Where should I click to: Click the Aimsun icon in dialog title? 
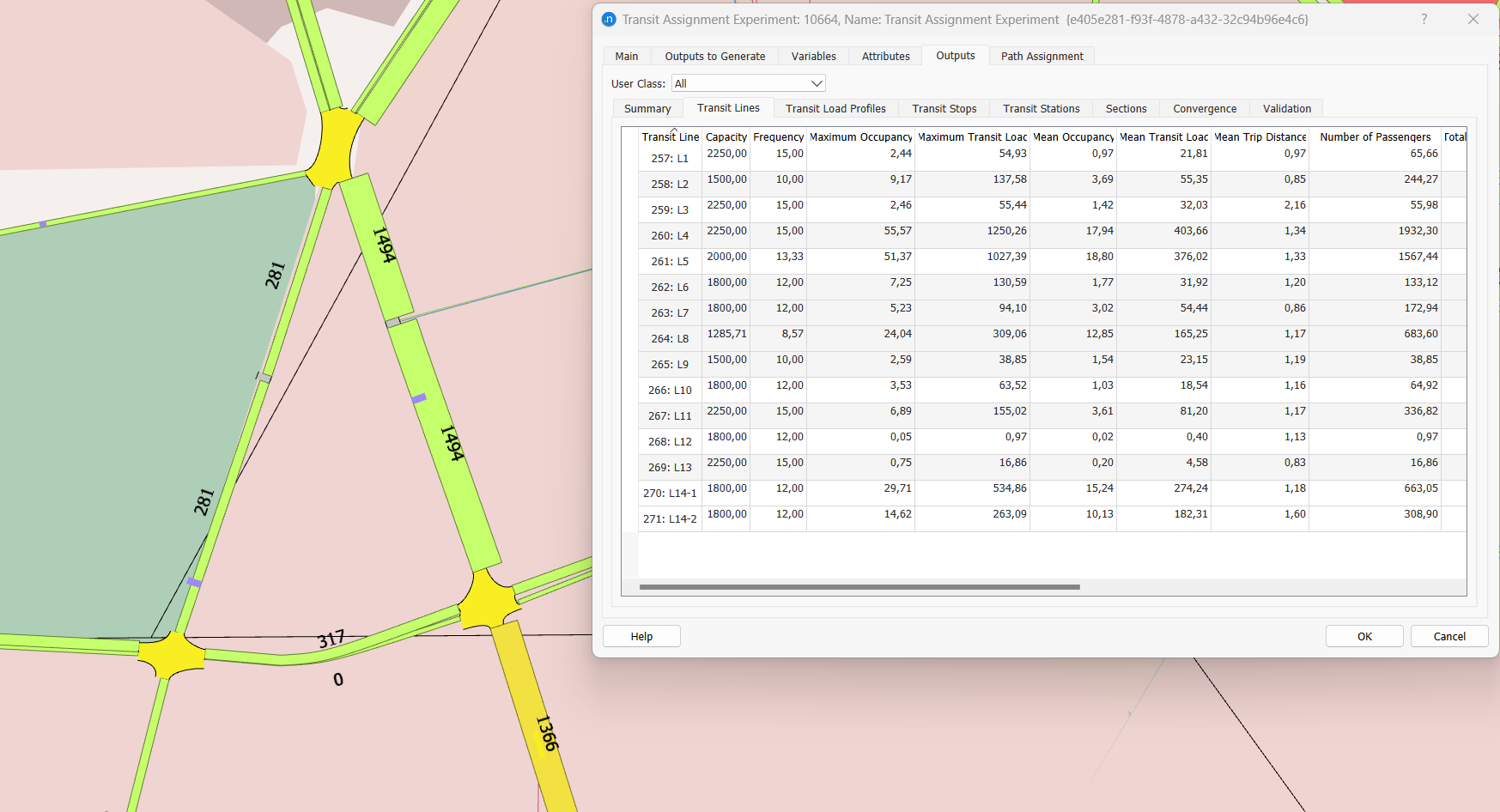coord(609,19)
